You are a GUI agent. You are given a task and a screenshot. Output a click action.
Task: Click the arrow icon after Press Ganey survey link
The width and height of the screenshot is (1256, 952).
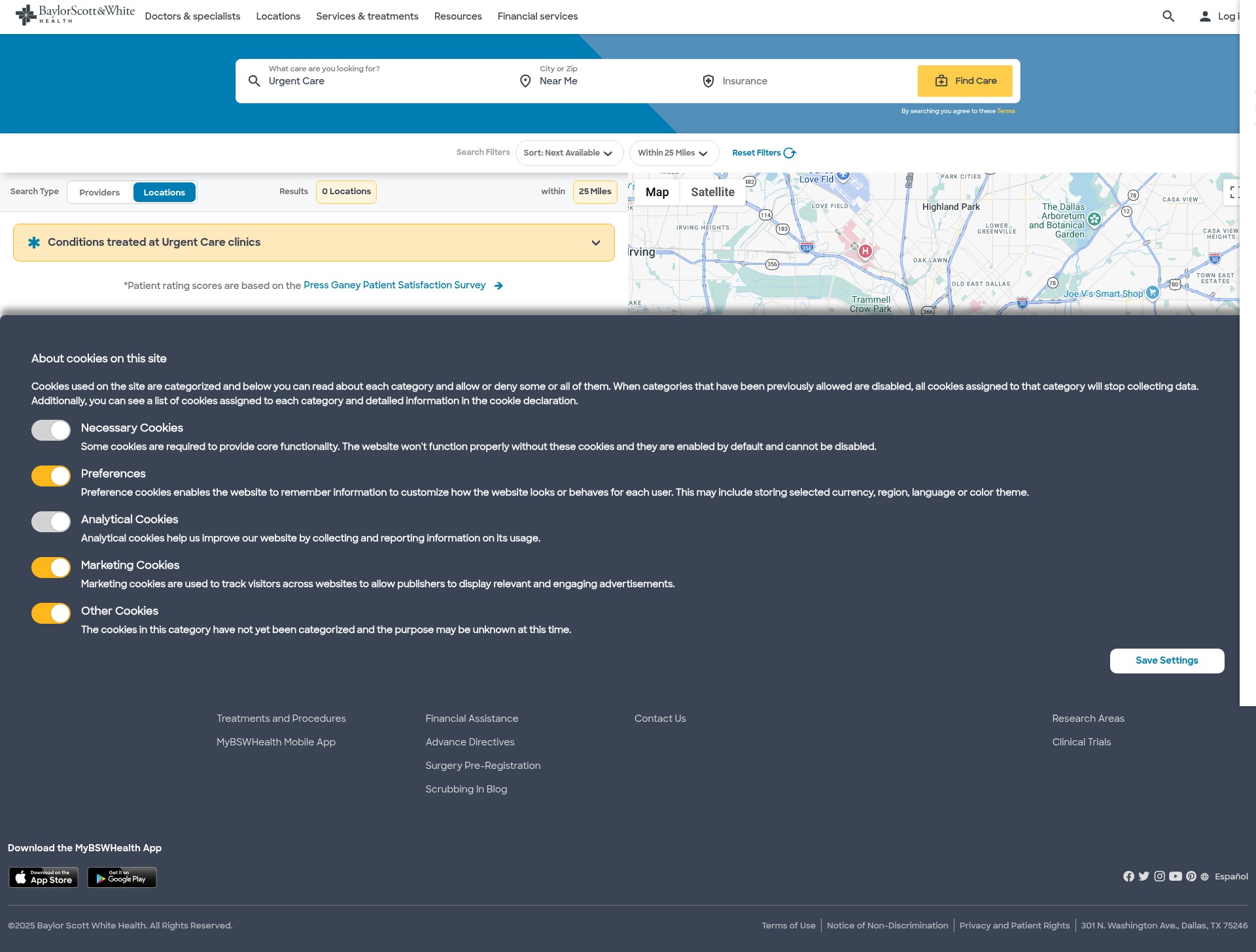click(x=498, y=286)
